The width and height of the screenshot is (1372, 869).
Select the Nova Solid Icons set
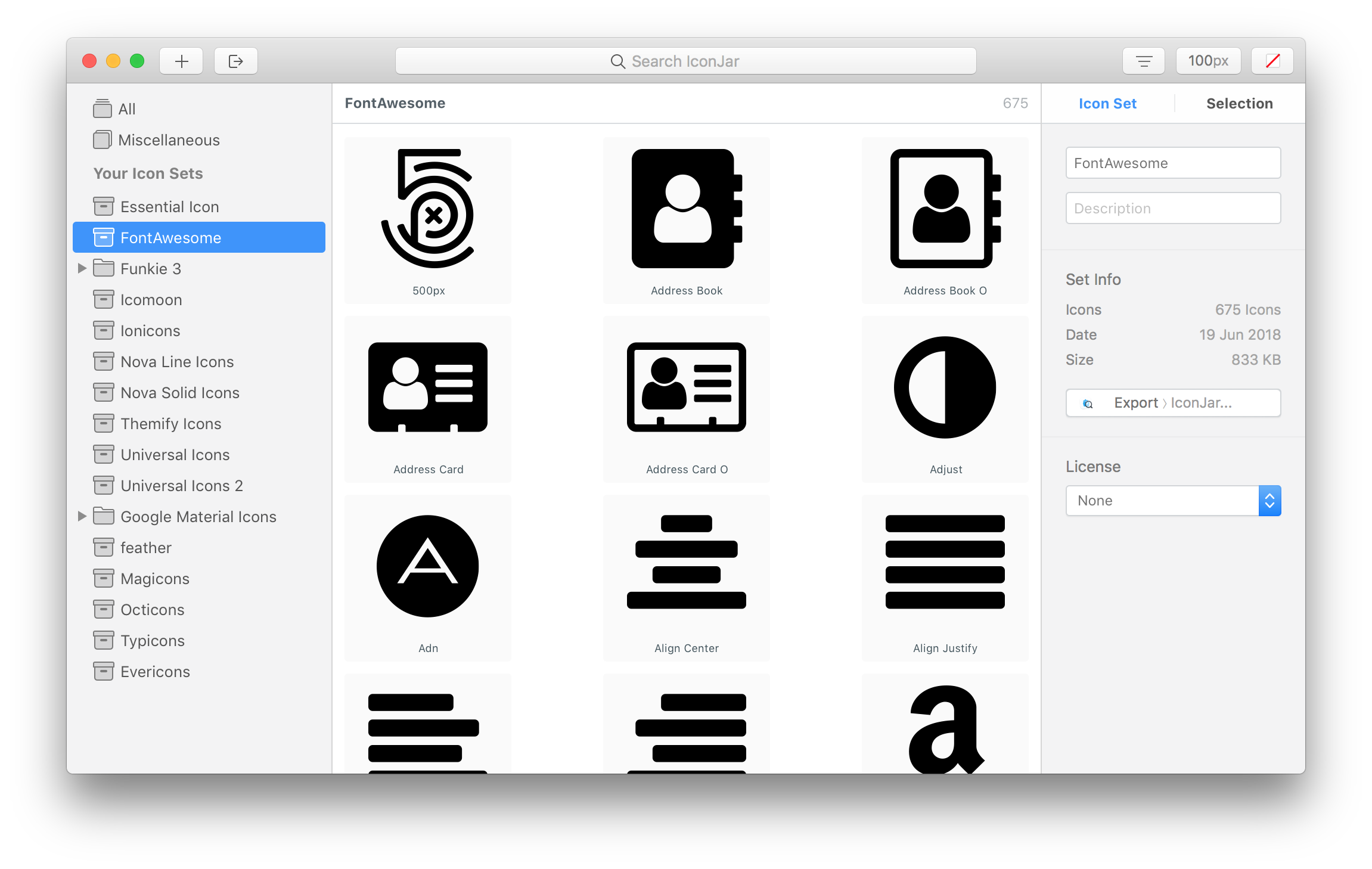pyautogui.click(x=199, y=393)
